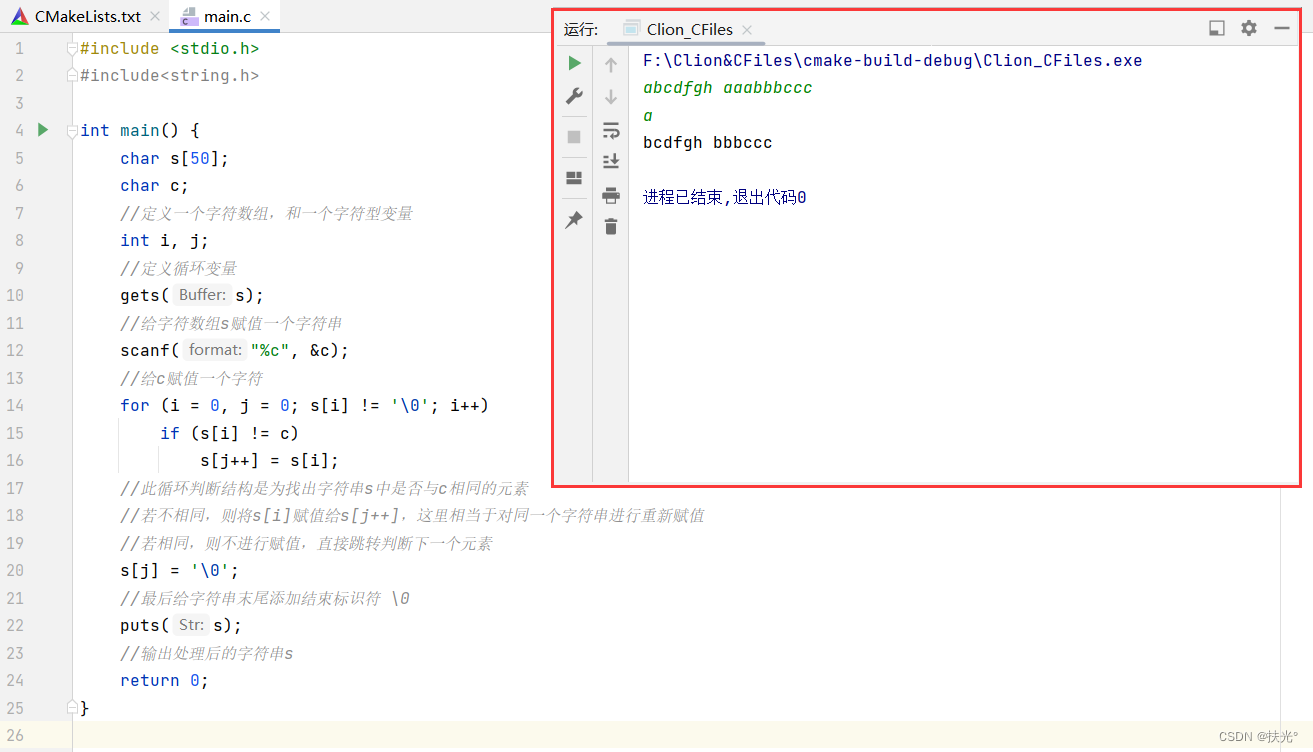Close the Clion_CFiles run tab
Image resolution: width=1313 pixels, height=752 pixels.
747,30
